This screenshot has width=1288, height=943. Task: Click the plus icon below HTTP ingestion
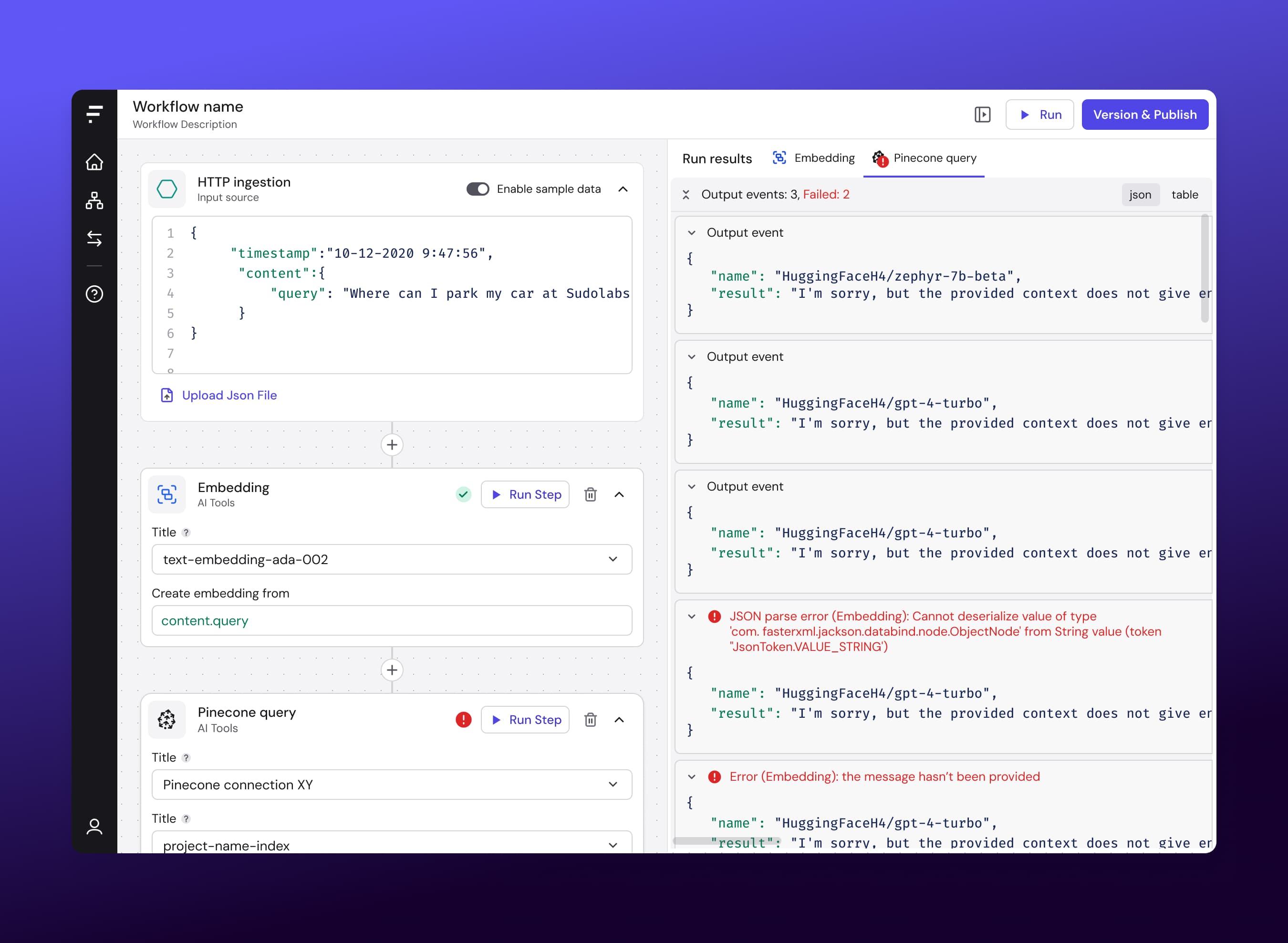tap(392, 445)
